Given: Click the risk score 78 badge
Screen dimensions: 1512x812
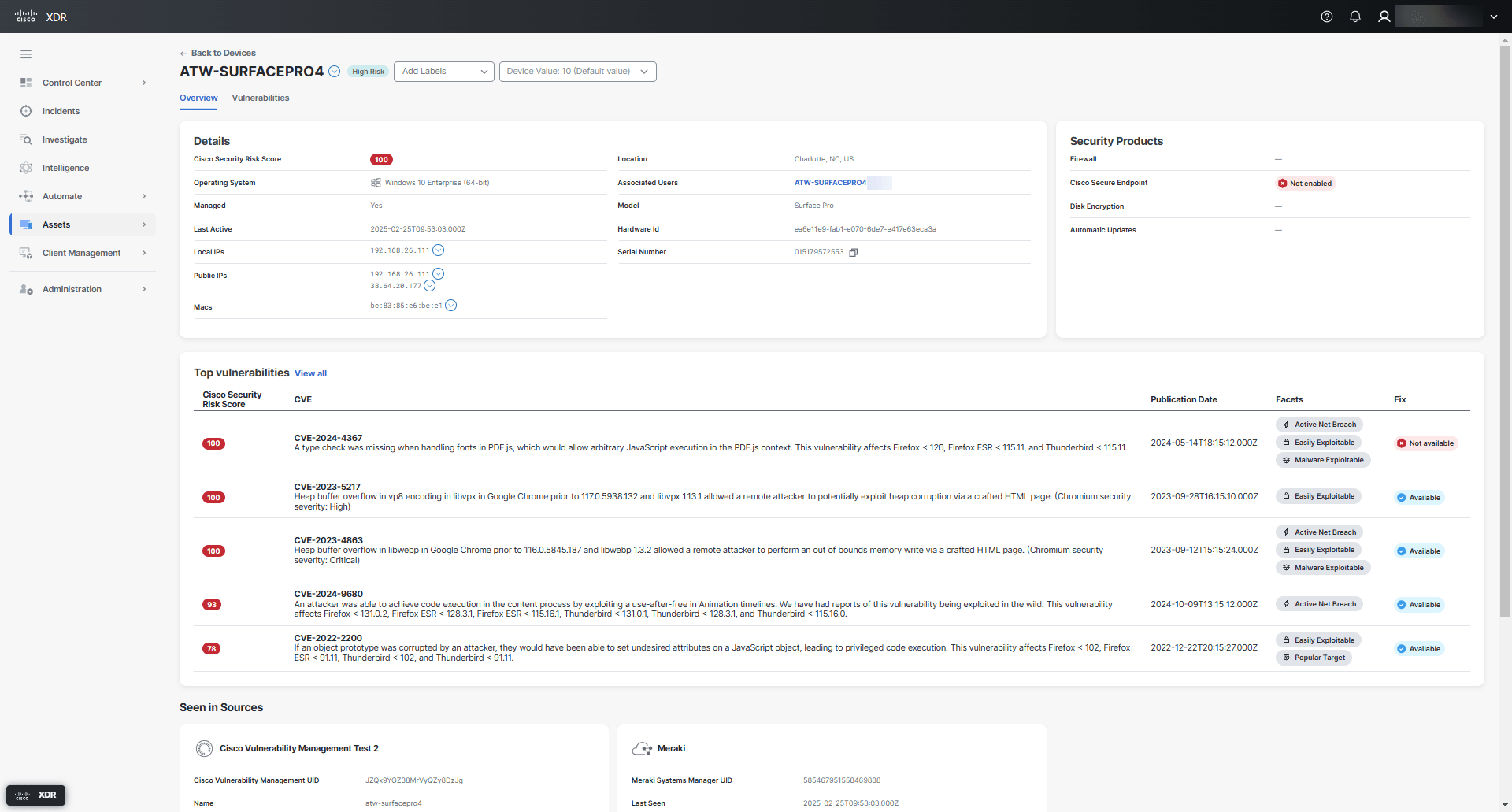Looking at the screenshot, I should [212, 649].
